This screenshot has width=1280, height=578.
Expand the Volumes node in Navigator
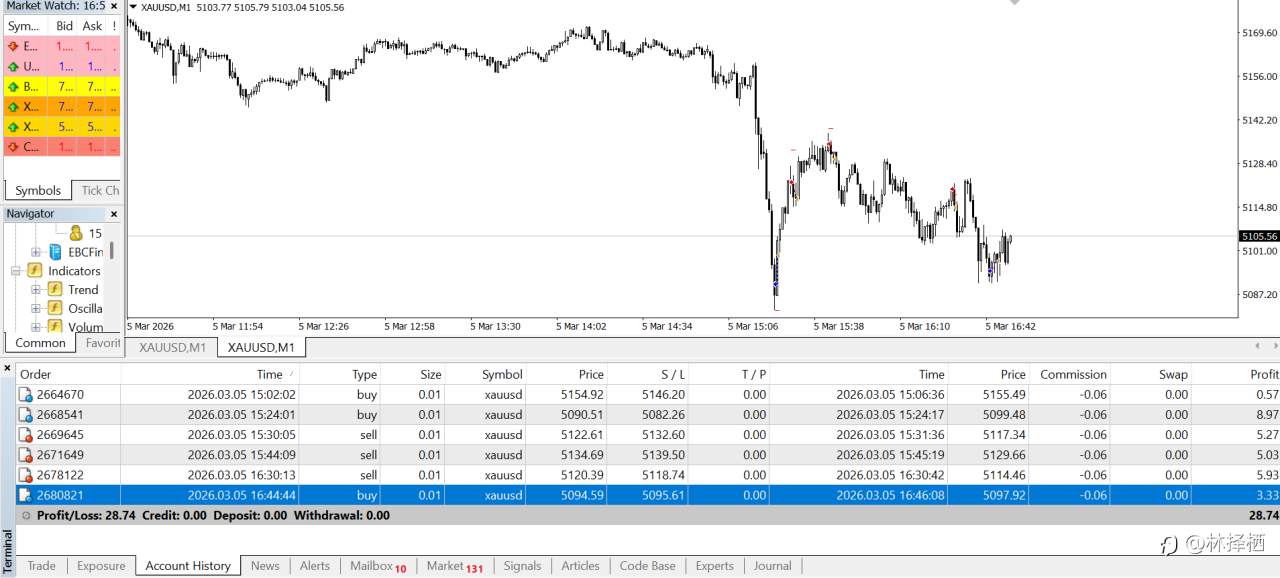tap(36, 327)
